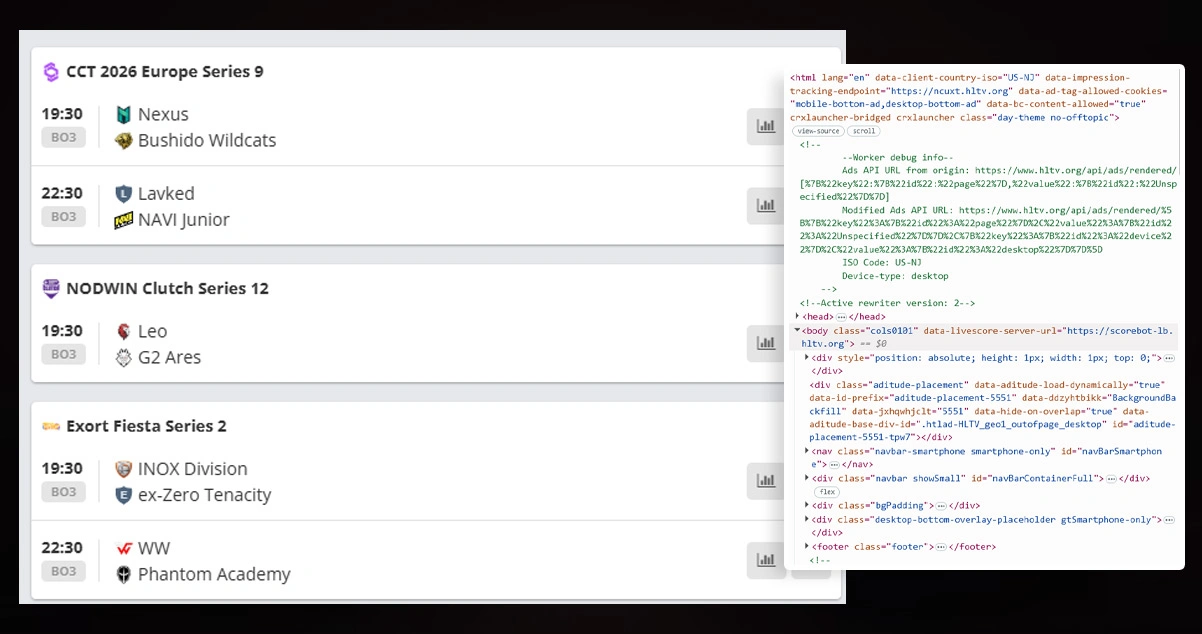This screenshot has height=634, width=1202.
Task: Expand the desktop-bottom-overlay-placeholder div
Action: pyautogui.click(x=807, y=520)
